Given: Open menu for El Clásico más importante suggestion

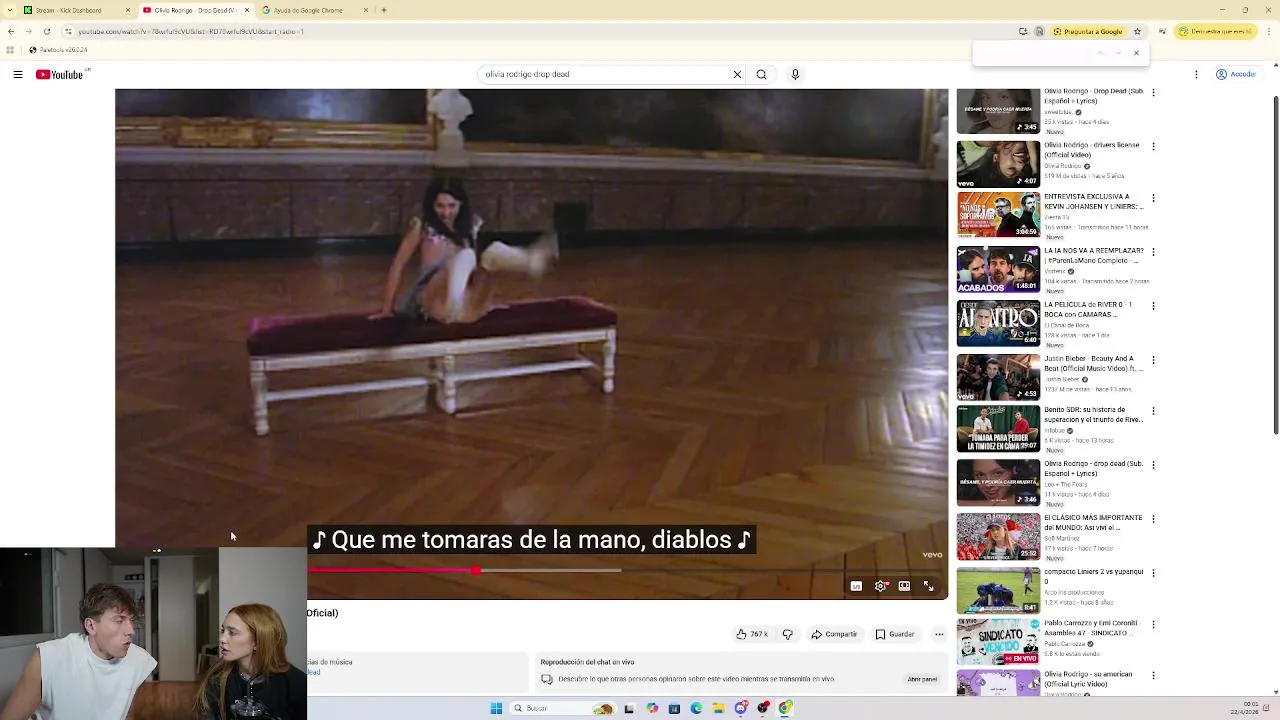Looking at the screenshot, I should (x=1154, y=520).
